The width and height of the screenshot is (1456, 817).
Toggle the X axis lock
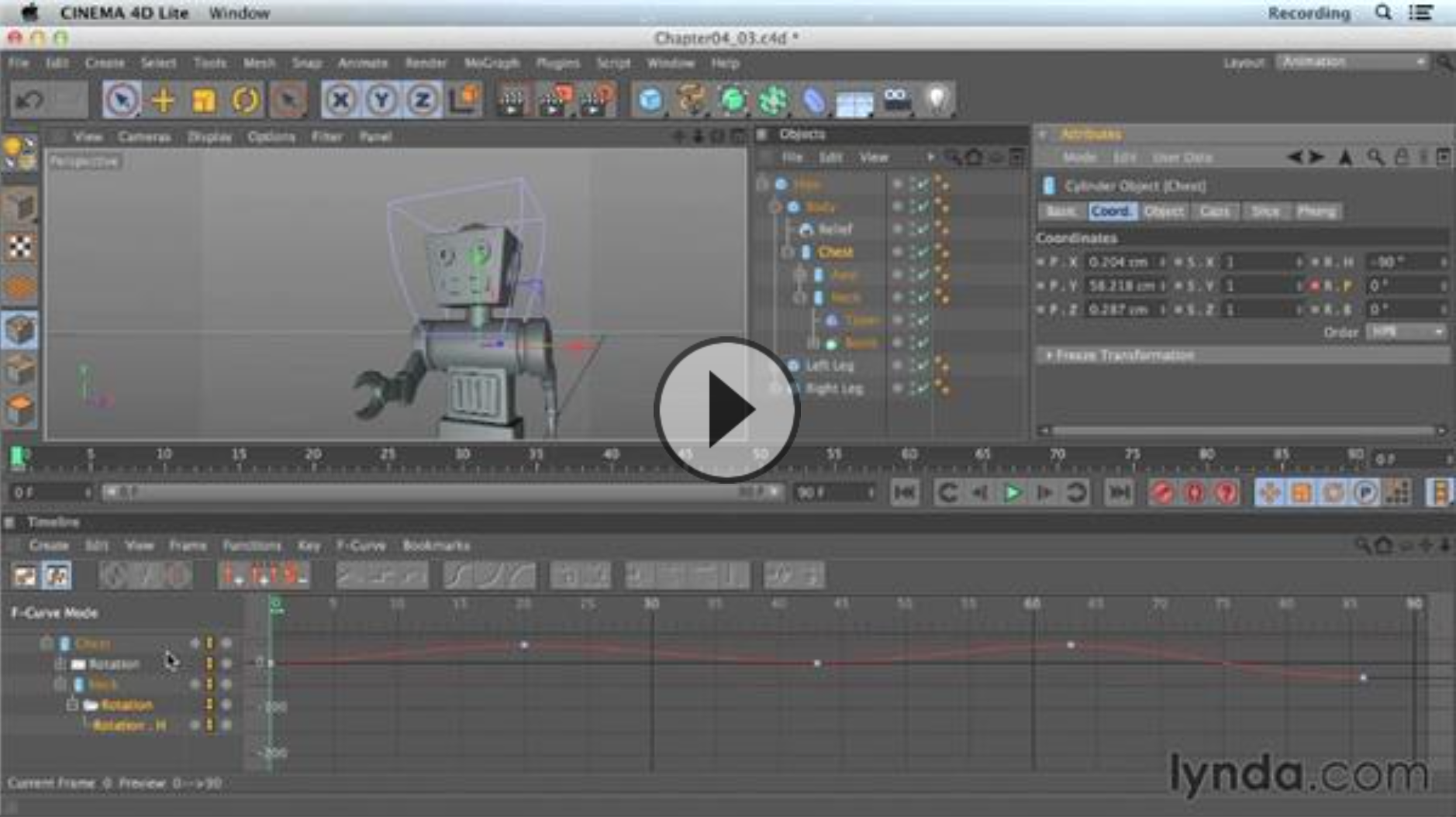(340, 100)
